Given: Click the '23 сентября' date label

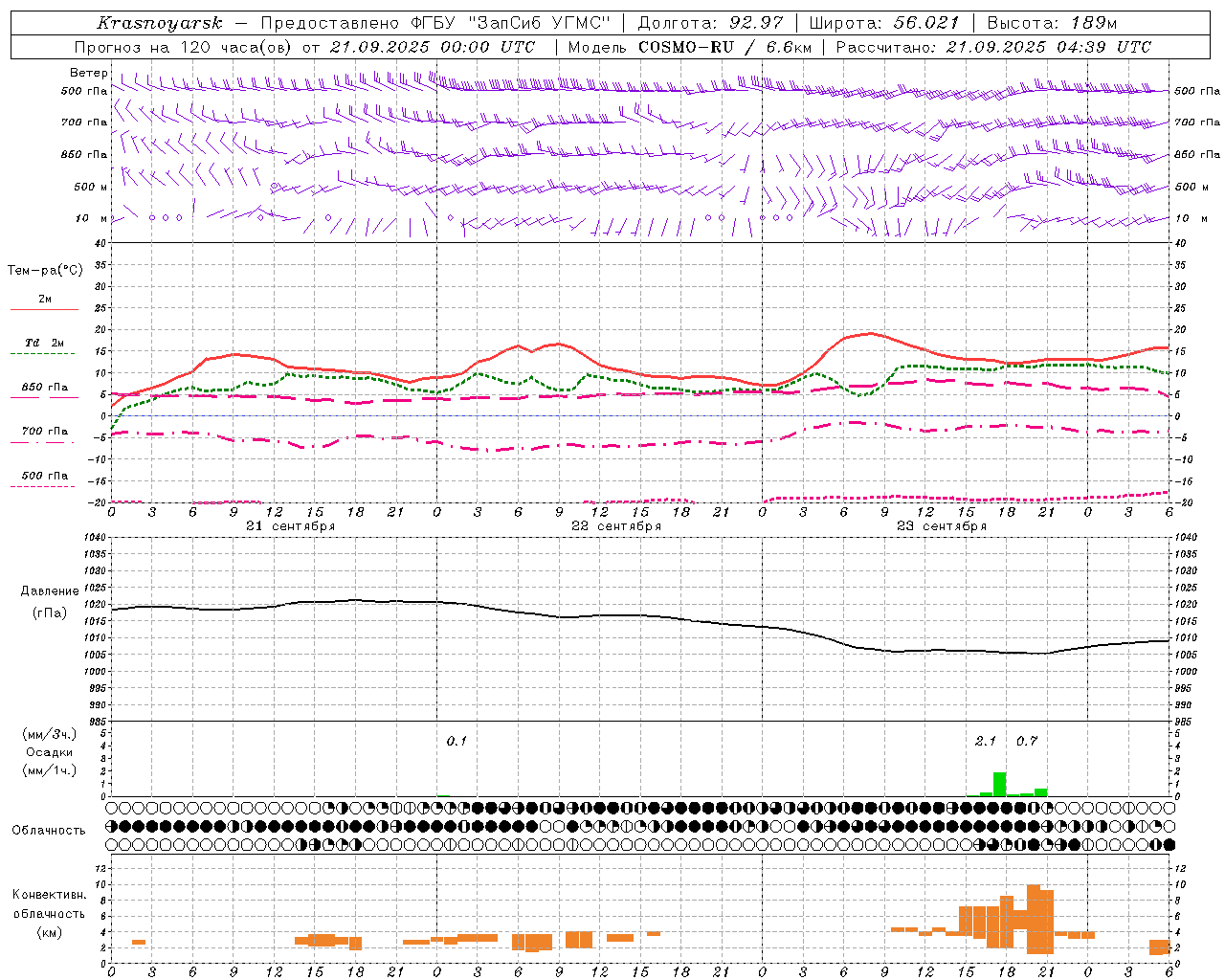Looking at the screenshot, I should [941, 526].
